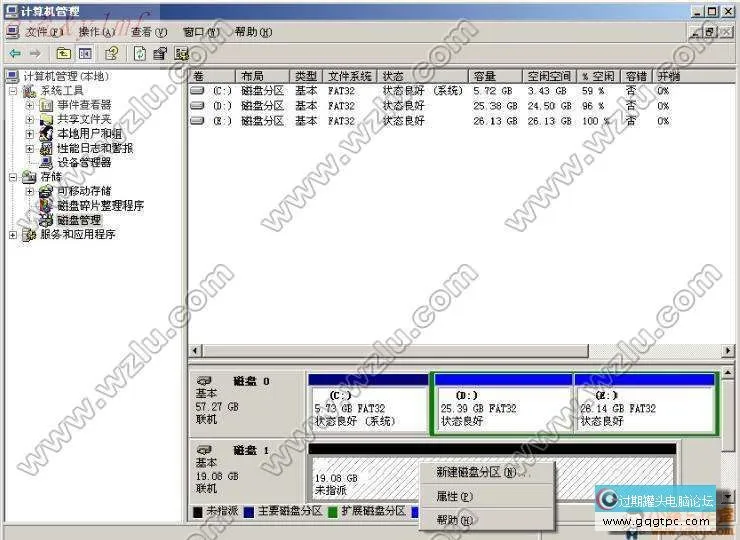
Task: Click the E: volume drive icon
Action: [197, 120]
